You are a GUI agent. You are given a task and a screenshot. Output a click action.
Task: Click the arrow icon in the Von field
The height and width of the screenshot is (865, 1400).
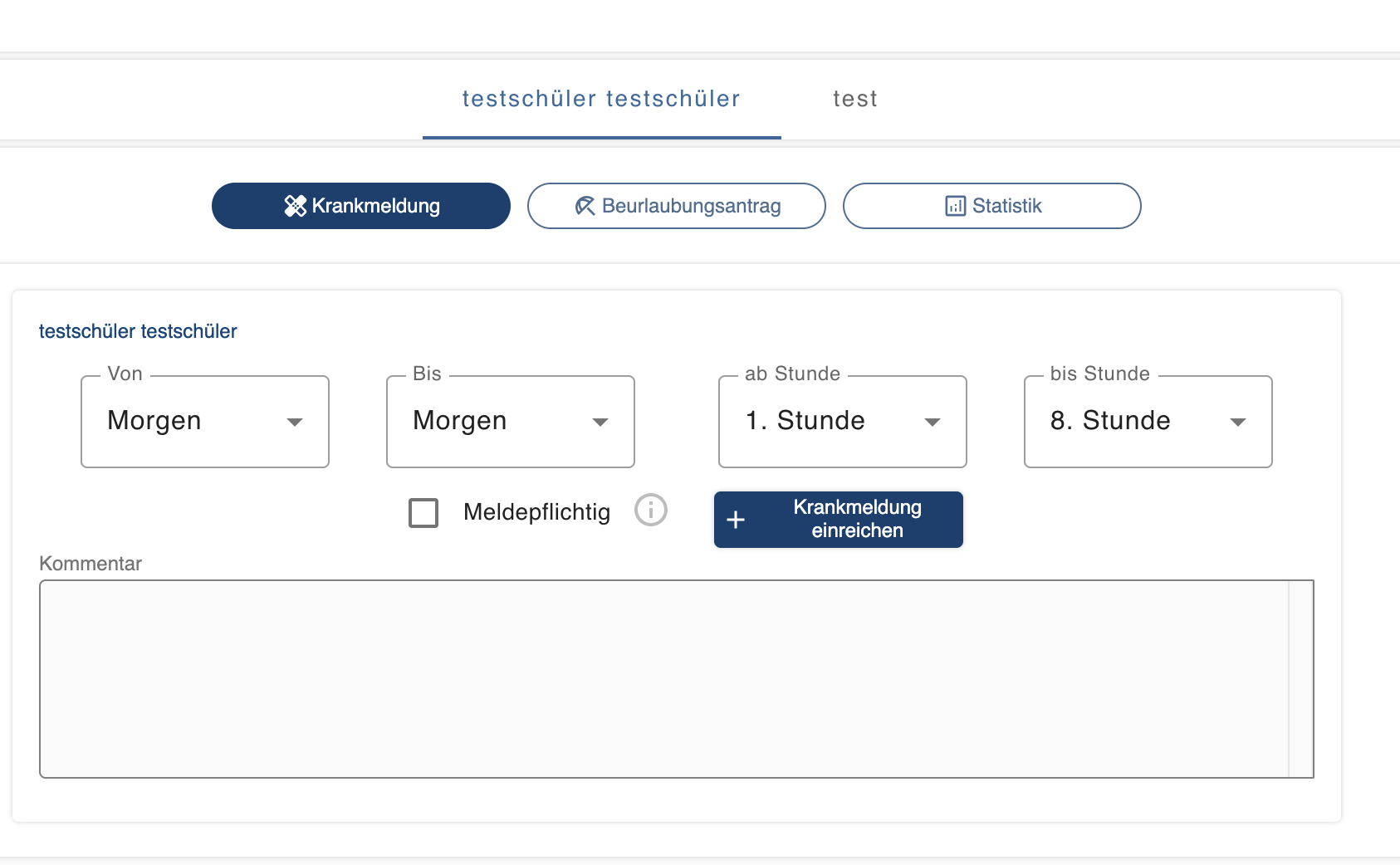pos(295,422)
